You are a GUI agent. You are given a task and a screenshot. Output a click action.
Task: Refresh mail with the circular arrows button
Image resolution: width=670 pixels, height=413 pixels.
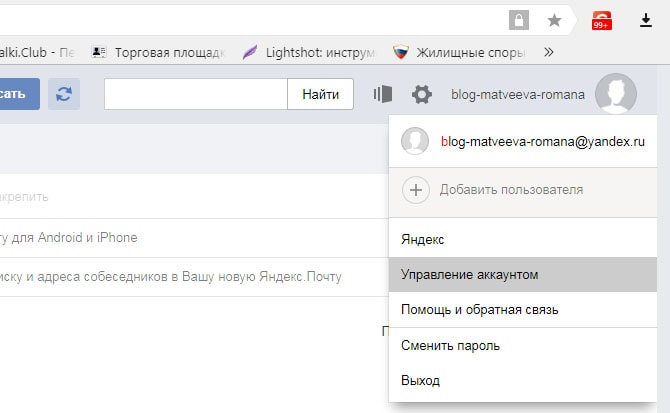[64, 94]
